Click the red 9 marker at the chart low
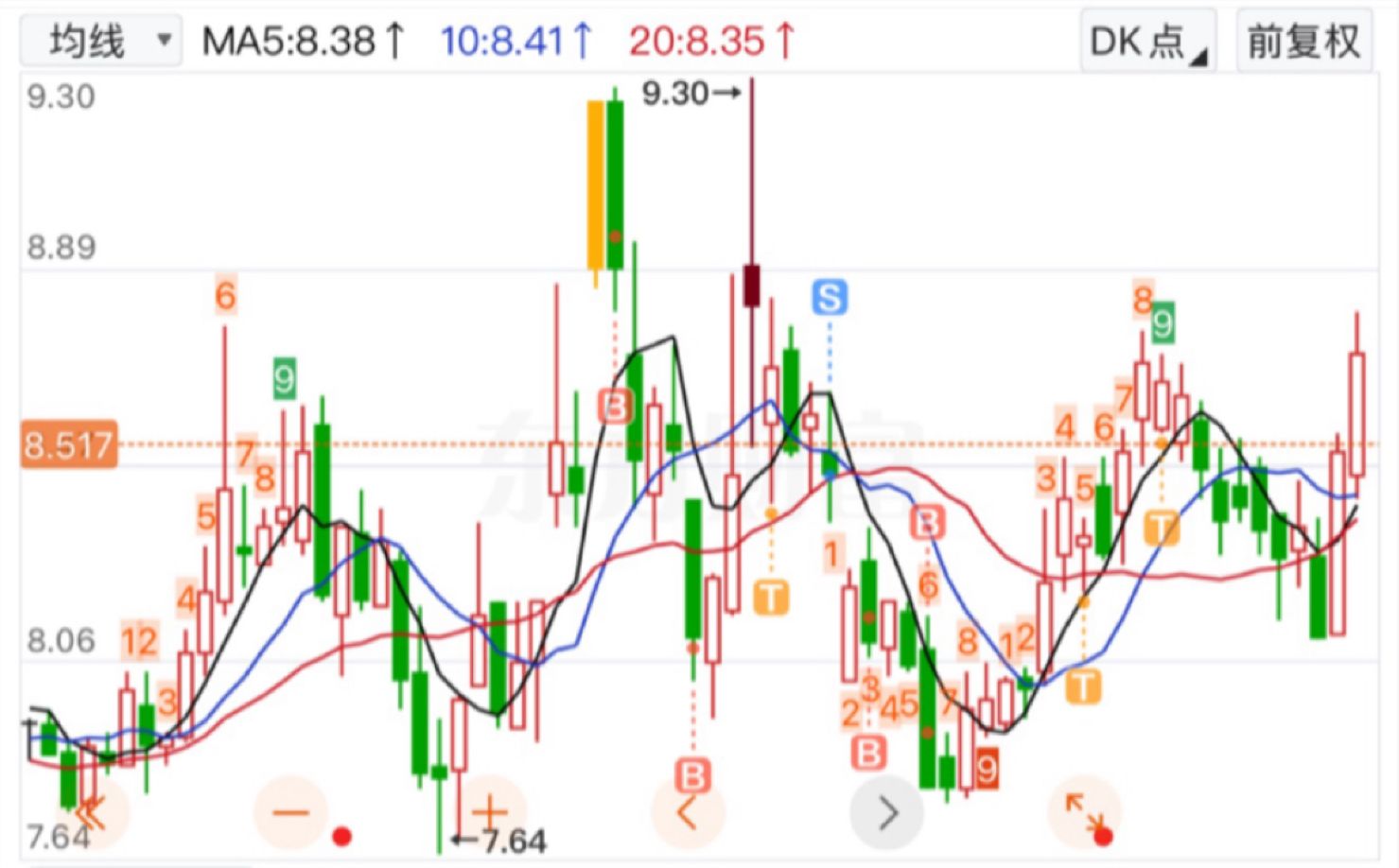1399x868 pixels. pyautogui.click(x=987, y=768)
